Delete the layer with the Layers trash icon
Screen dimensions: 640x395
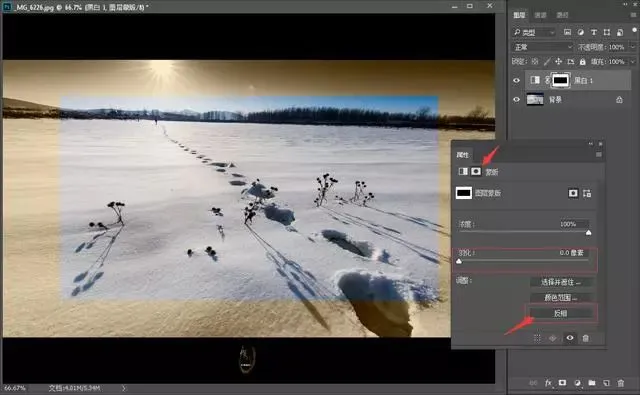click(621, 383)
